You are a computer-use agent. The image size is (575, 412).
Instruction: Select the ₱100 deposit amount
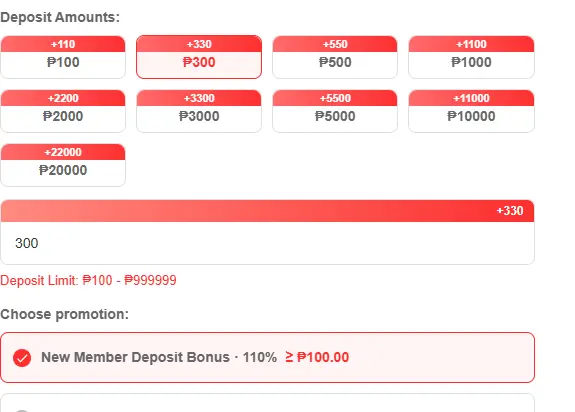pos(63,57)
